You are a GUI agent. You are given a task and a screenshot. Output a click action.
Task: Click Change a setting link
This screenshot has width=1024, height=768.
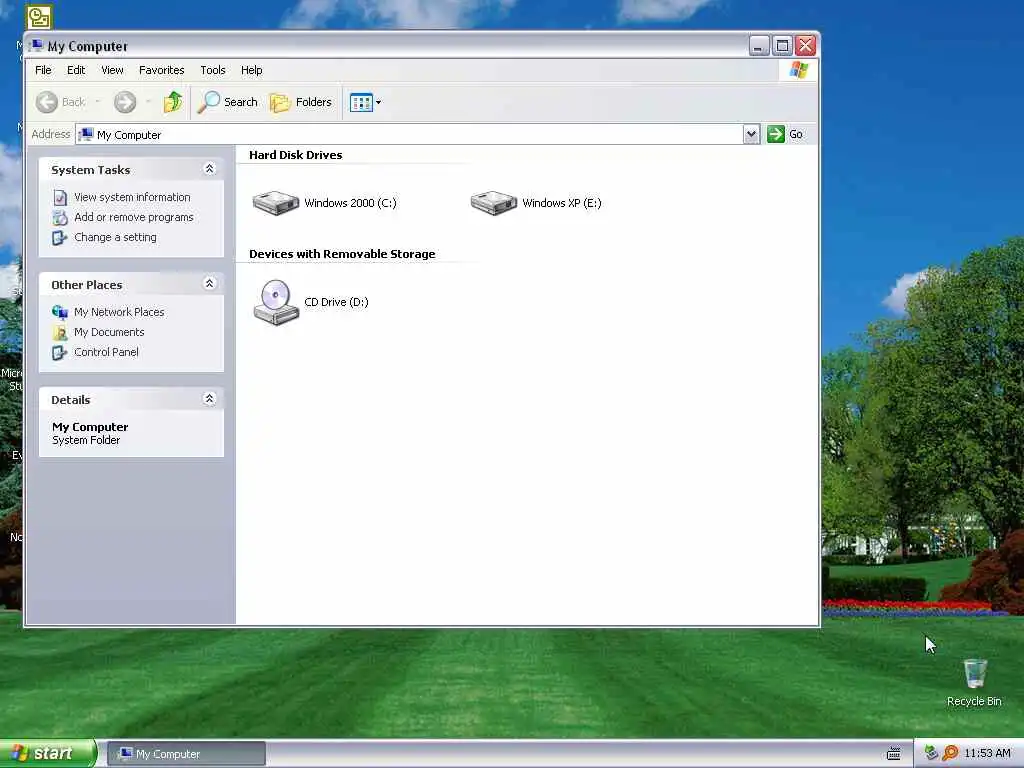pyautogui.click(x=115, y=238)
